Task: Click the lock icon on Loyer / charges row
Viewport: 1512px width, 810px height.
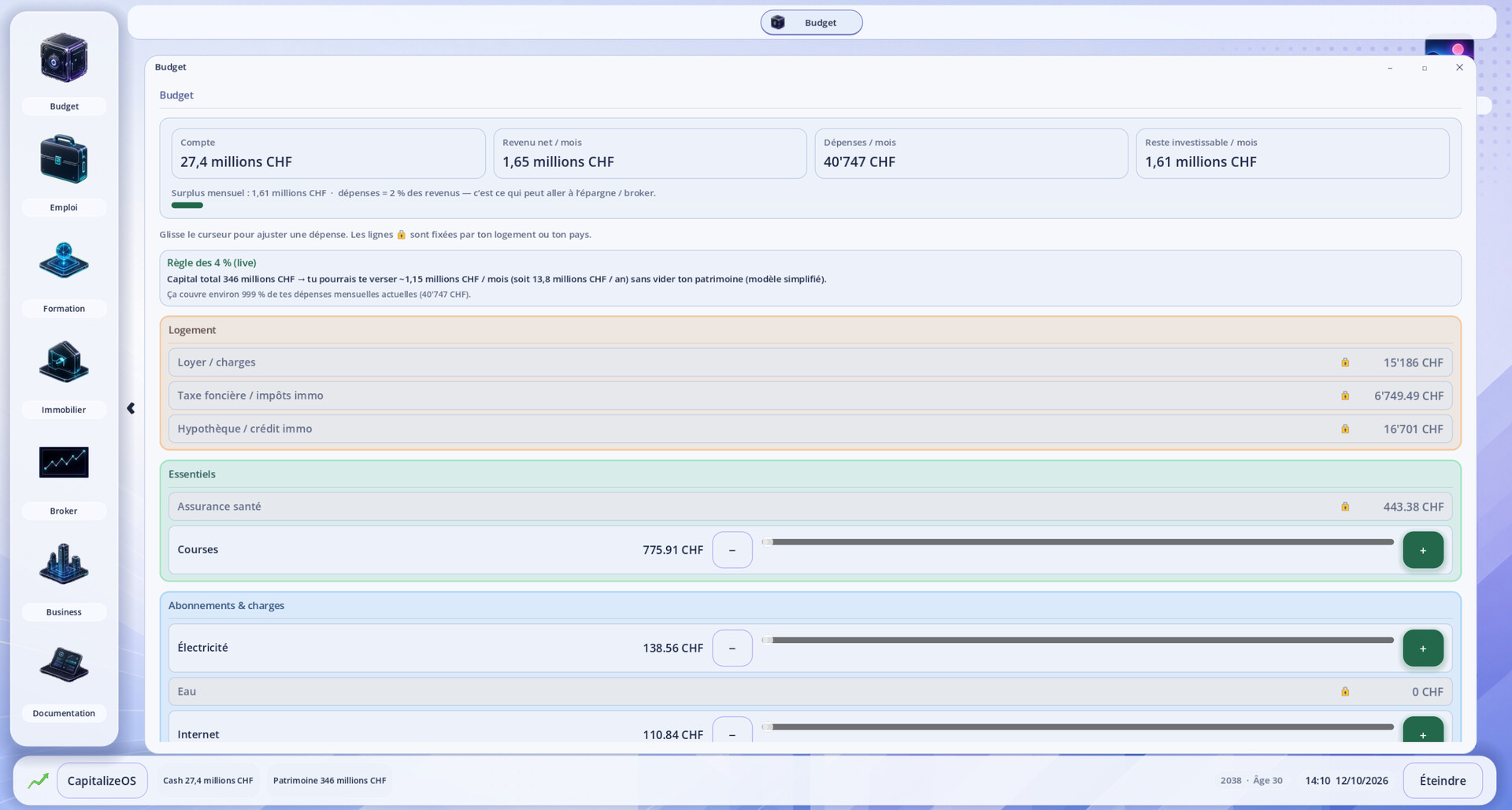Action: tap(1345, 362)
